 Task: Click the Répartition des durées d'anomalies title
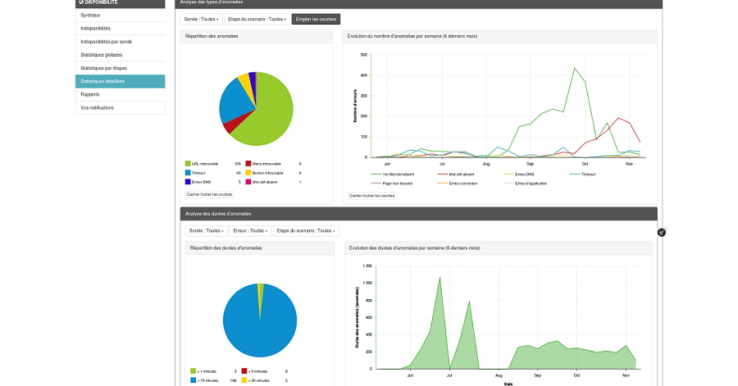[226, 248]
